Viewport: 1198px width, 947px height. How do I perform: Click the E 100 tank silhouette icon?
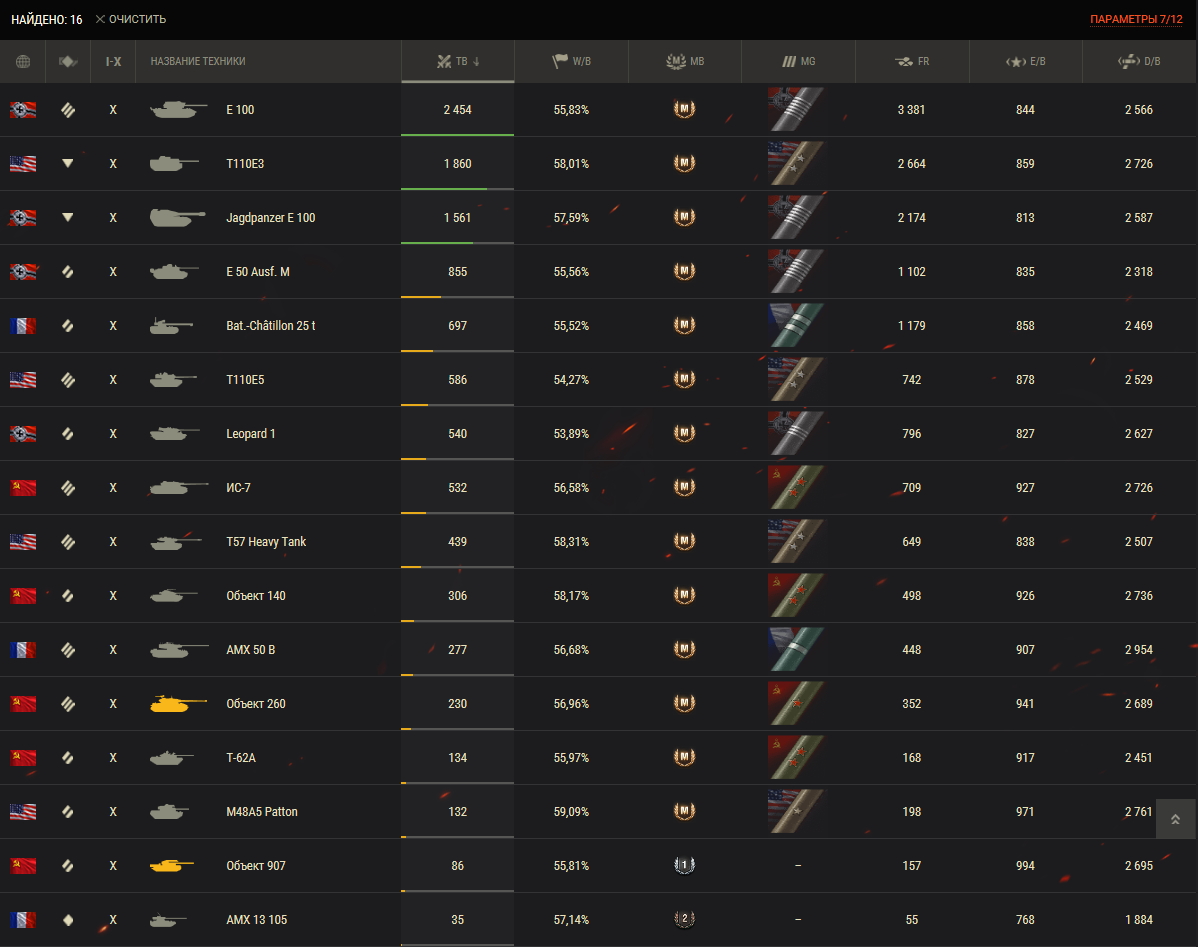tap(179, 110)
